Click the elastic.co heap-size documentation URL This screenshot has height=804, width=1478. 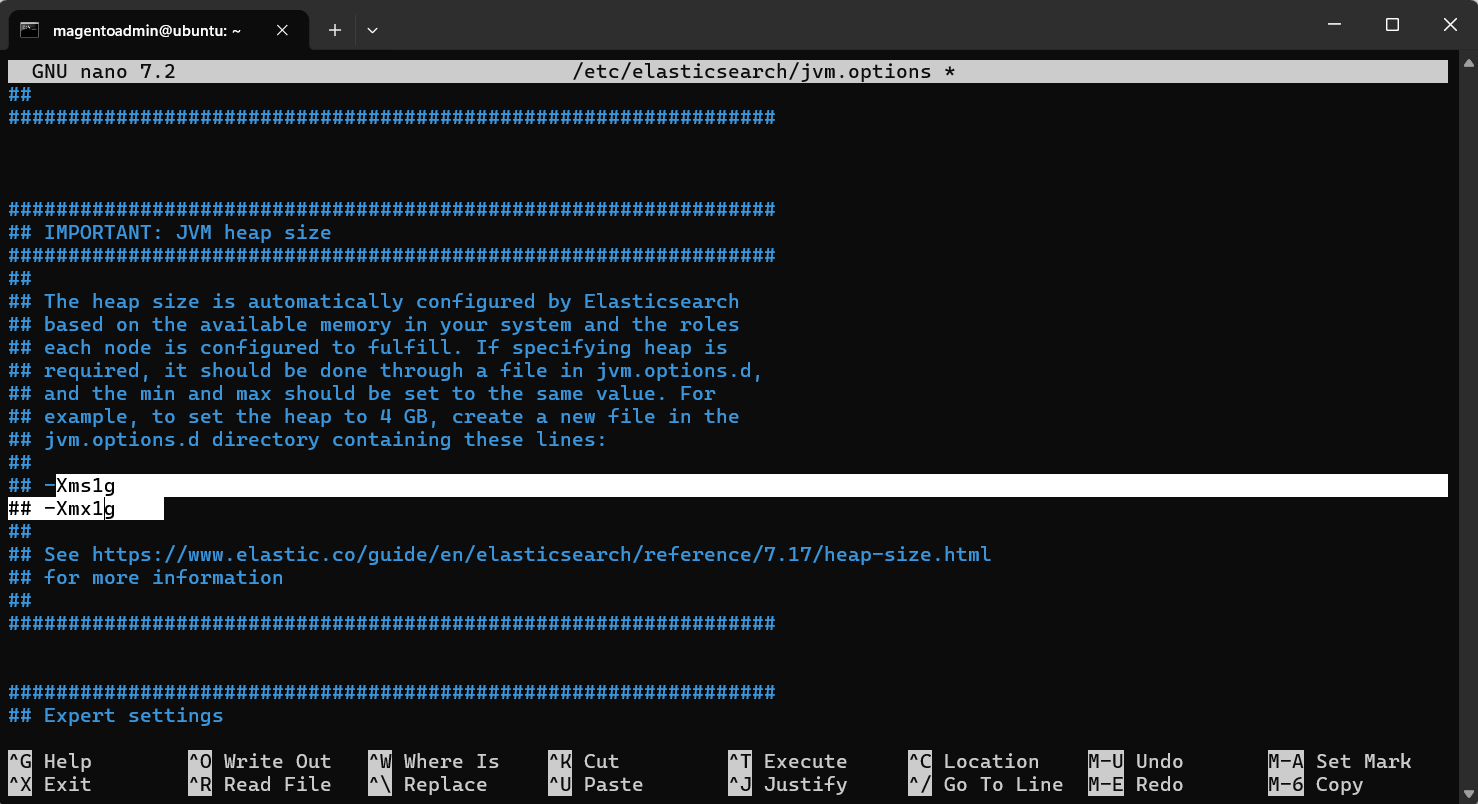pos(541,554)
